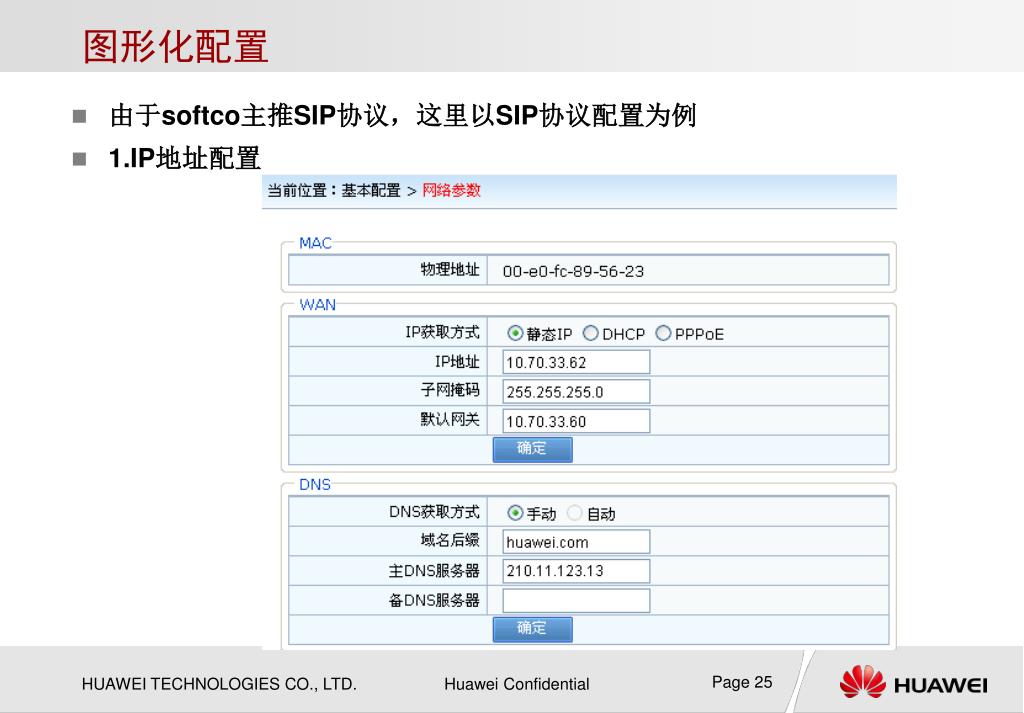Click HUAWEI TECHNOLOGIES CO., LTD. footer text
The width and height of the screenshot is (1024, 713).
[x=219, y=684]
